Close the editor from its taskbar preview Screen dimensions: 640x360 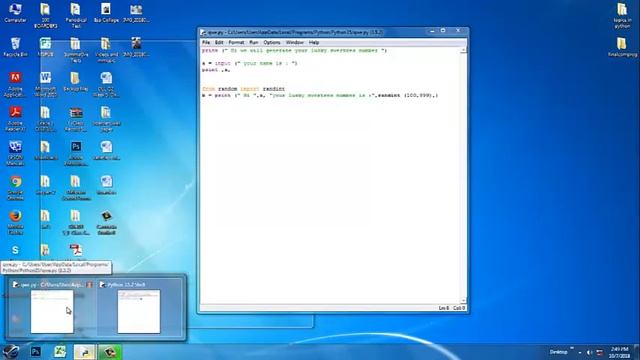[89, 284]
